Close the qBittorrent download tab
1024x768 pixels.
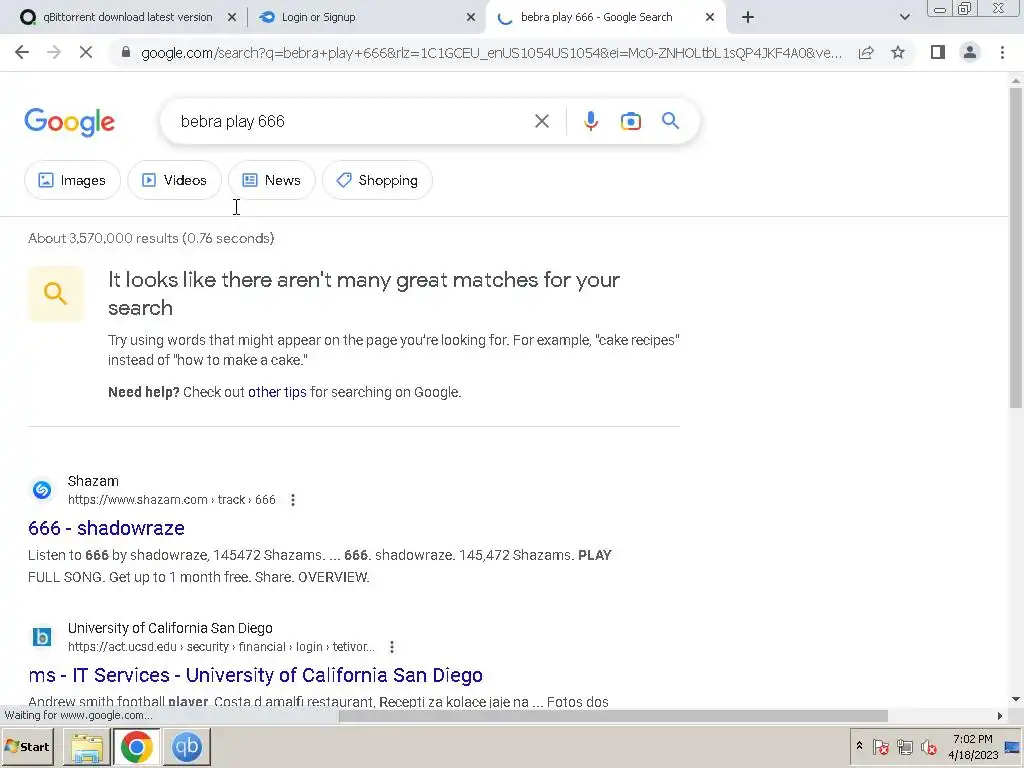[x=232, y=18]
